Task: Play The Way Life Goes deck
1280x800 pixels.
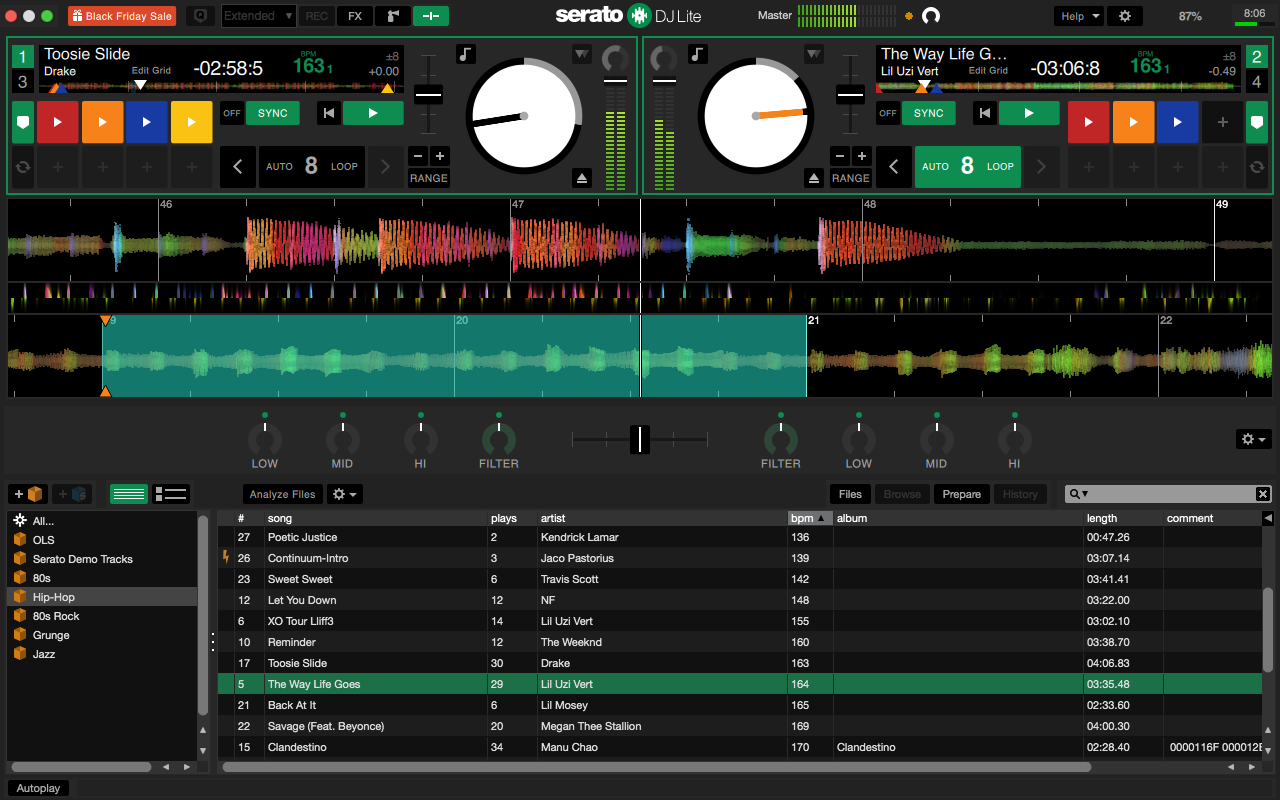Action: tap(1029, 113)
